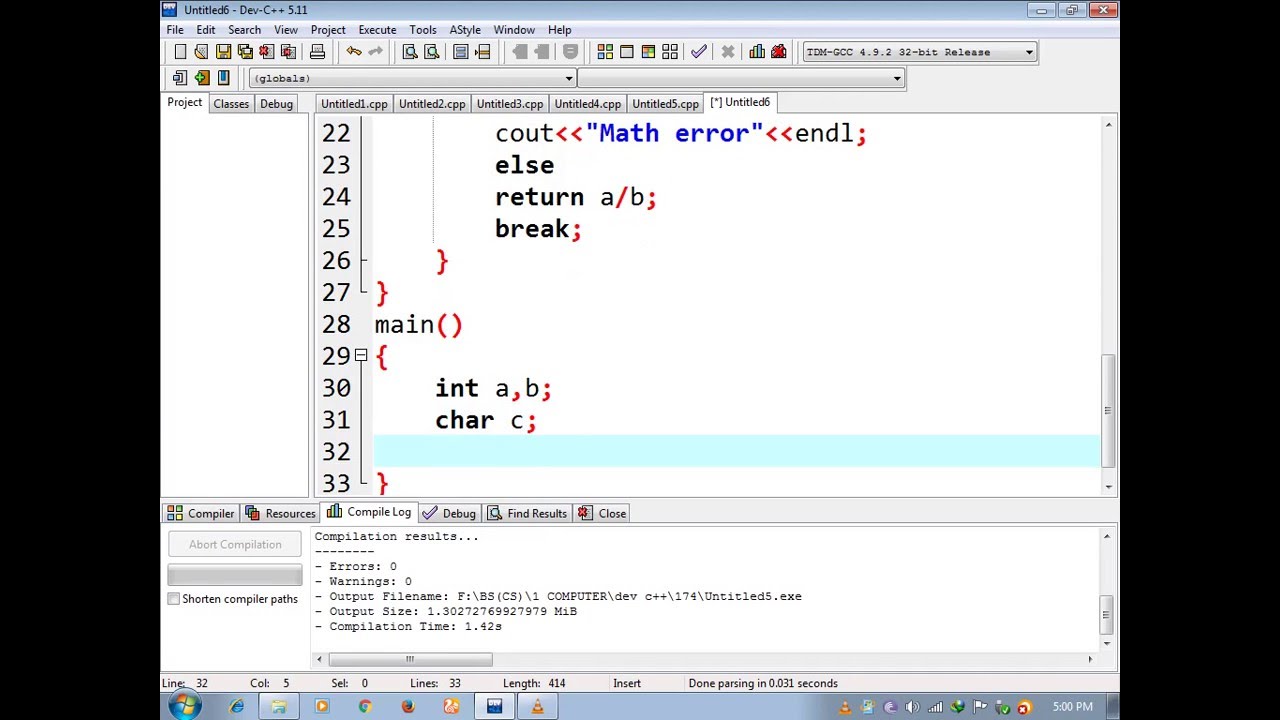Open the Search menu
The width and height of the screenshot is (1280, 720).
click(x=244, y=30)
